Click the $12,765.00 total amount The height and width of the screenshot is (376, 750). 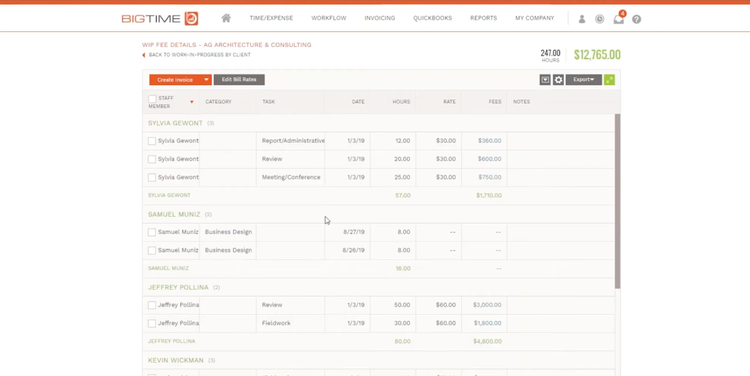pos(597,55)
